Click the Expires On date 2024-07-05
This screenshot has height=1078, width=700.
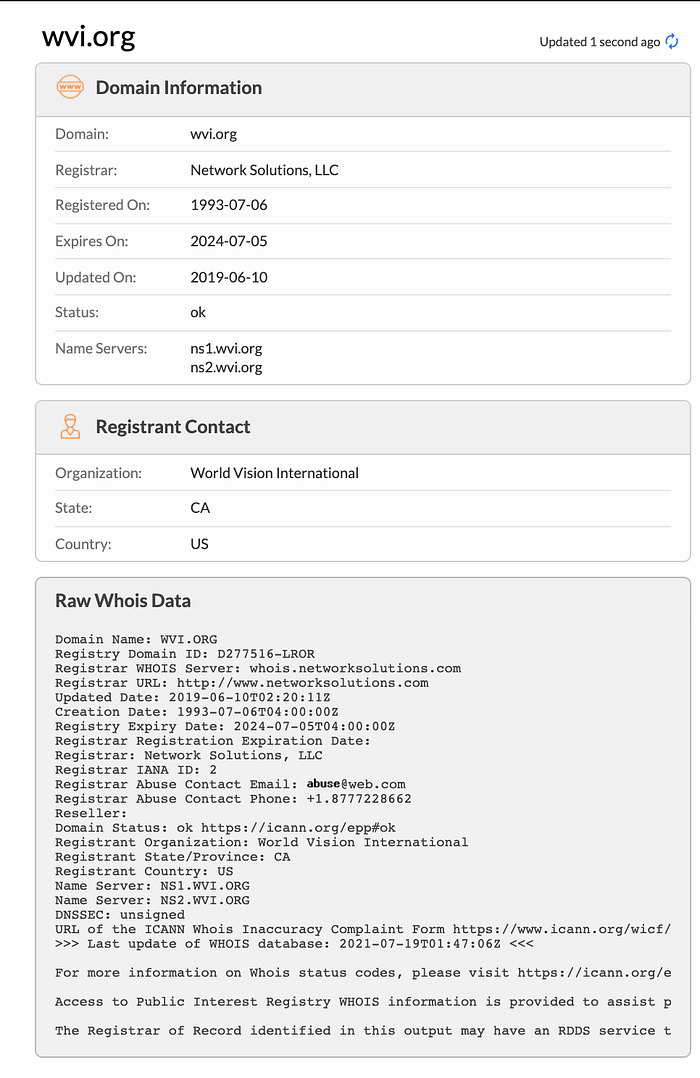[x=229, y=241]
